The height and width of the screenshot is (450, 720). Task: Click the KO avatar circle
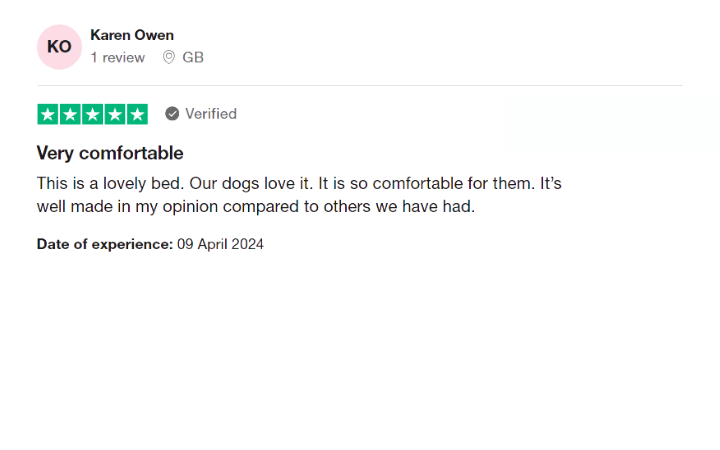(x=59, y=47)
